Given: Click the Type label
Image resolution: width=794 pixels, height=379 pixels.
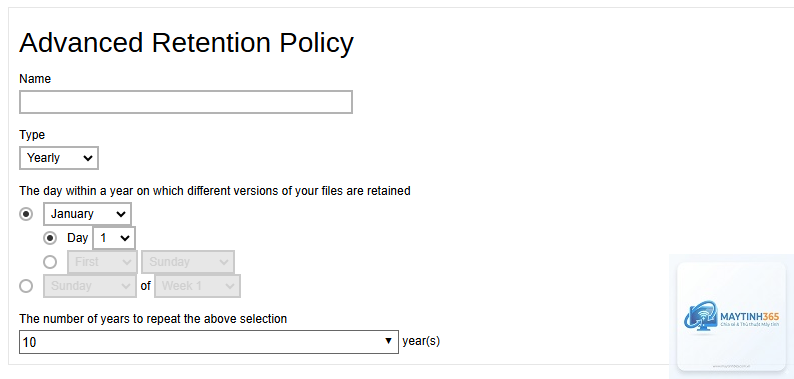Looking at the screenshot, I should coord(32,135).
